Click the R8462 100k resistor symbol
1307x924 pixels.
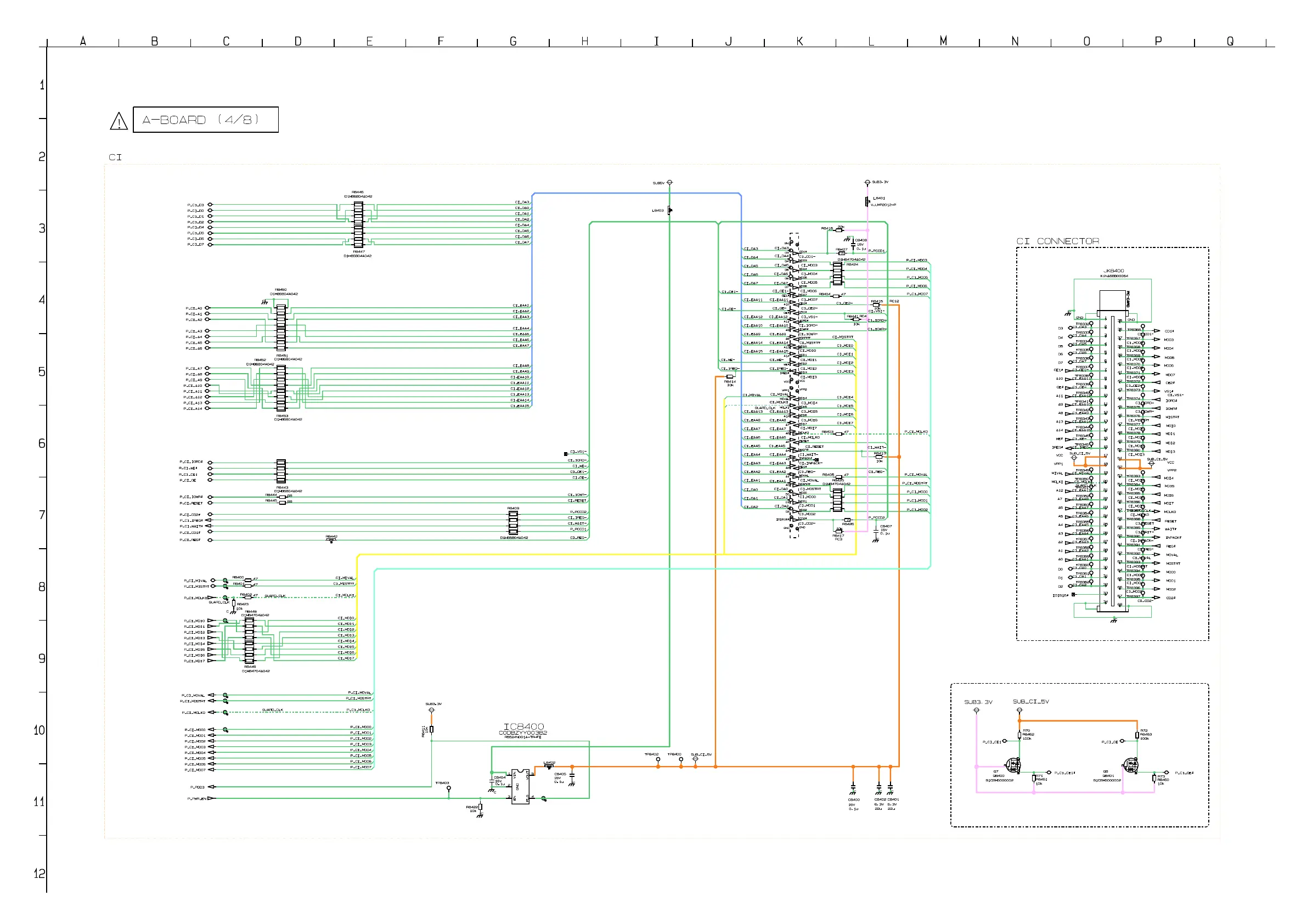tap(1020, 734)
